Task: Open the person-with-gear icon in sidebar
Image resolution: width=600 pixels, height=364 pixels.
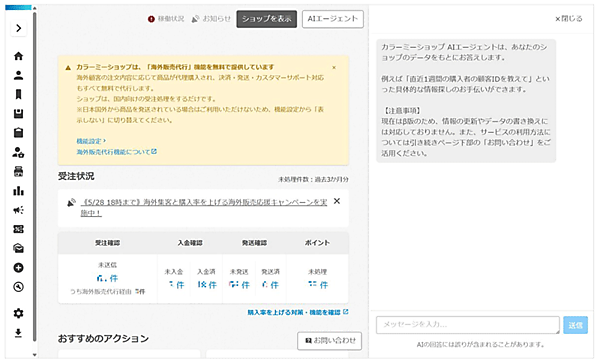Action: tap(18, 152)
